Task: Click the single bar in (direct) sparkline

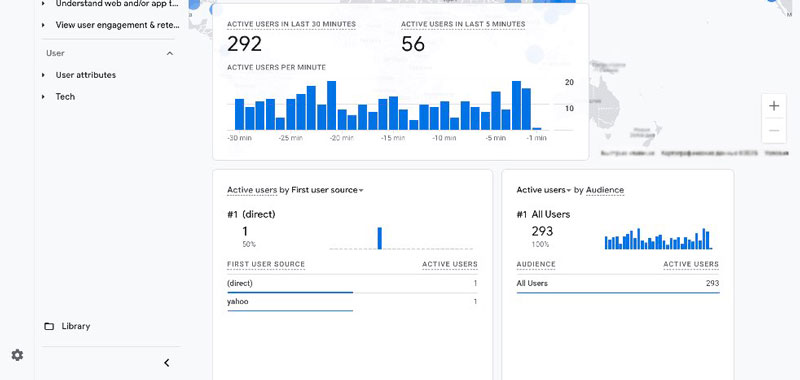Action: coord(380,238)
